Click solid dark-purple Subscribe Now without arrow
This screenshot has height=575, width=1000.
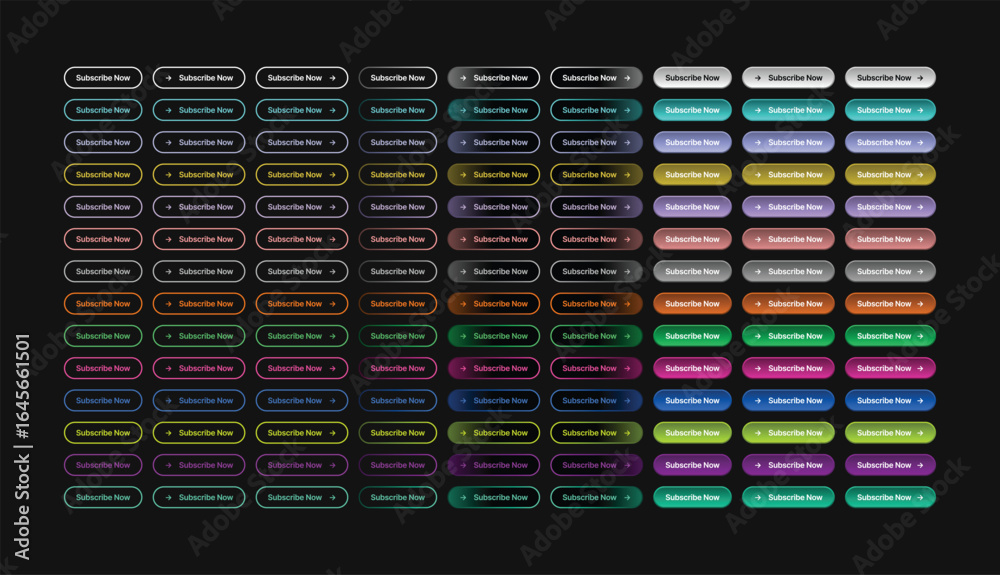pyautogui.click(x=692, y=465)
